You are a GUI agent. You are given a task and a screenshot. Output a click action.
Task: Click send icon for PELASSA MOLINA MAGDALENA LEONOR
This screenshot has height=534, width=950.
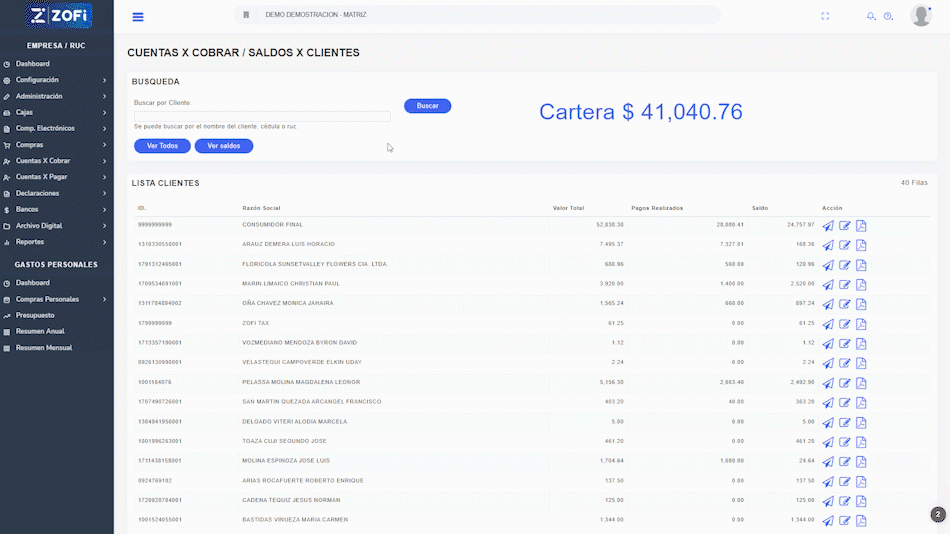pyautogui.click(x=828, y=383)
